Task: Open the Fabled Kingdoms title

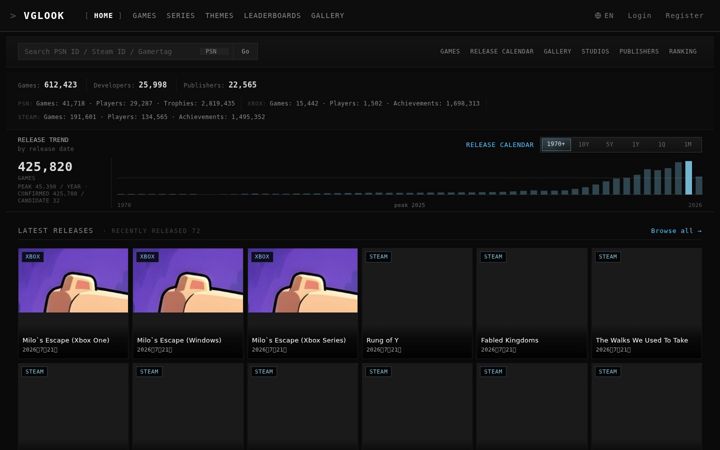Action: click(x=510, y=340)
